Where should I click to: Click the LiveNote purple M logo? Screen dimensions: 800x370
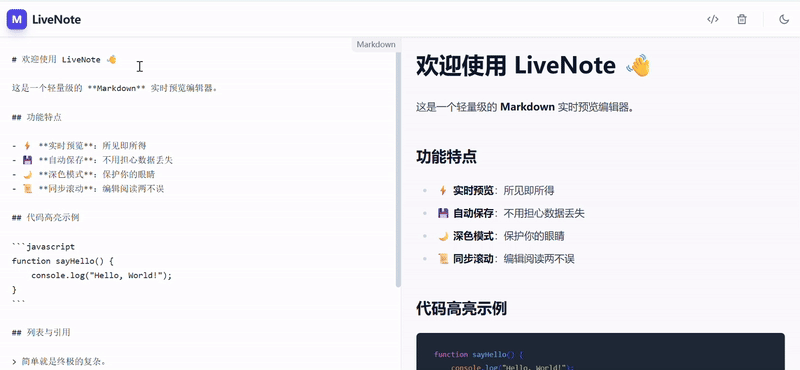pyautogui.click(x=17, y=20)
